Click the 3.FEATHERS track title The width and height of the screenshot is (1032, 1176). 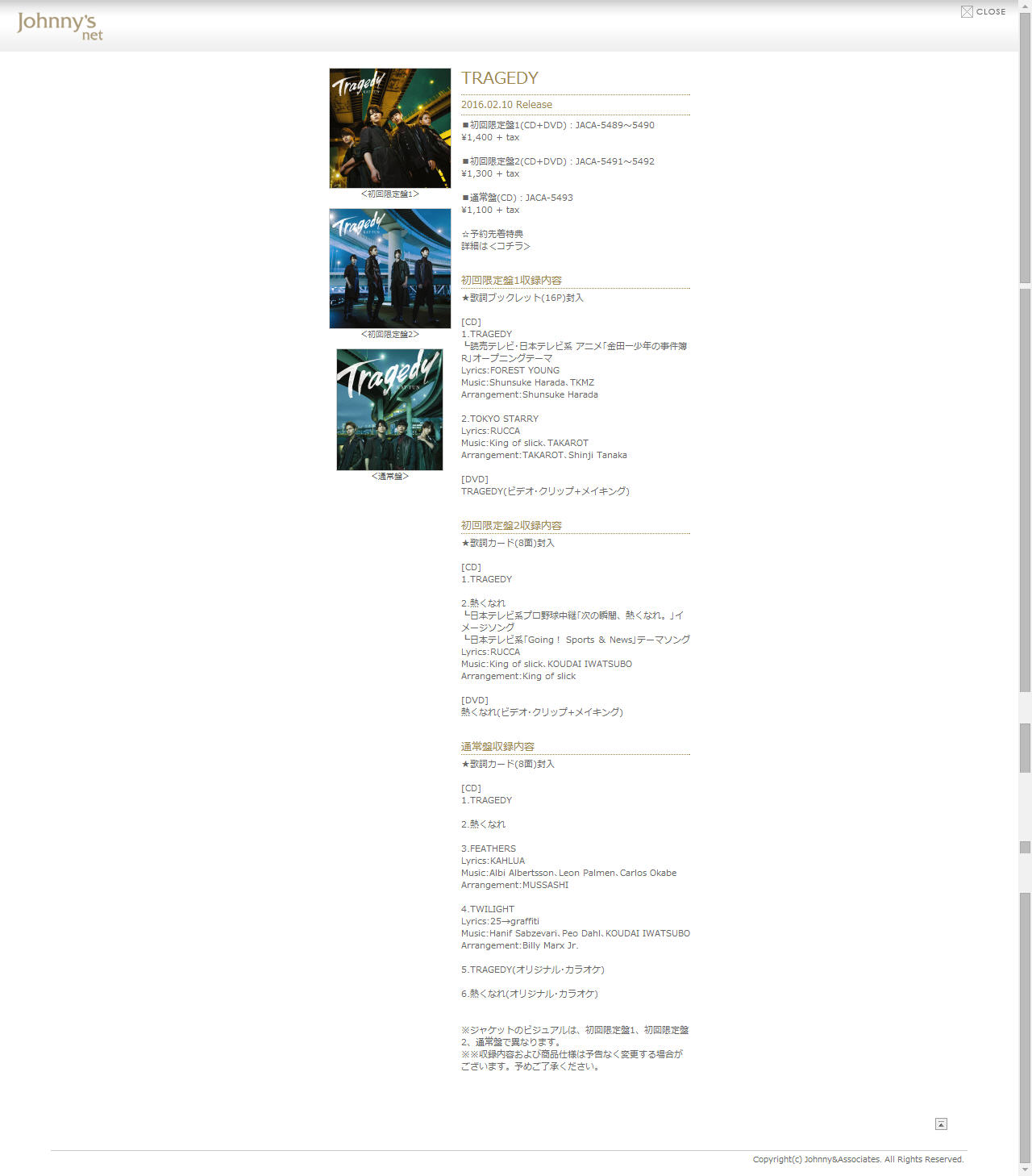[489, 849]
